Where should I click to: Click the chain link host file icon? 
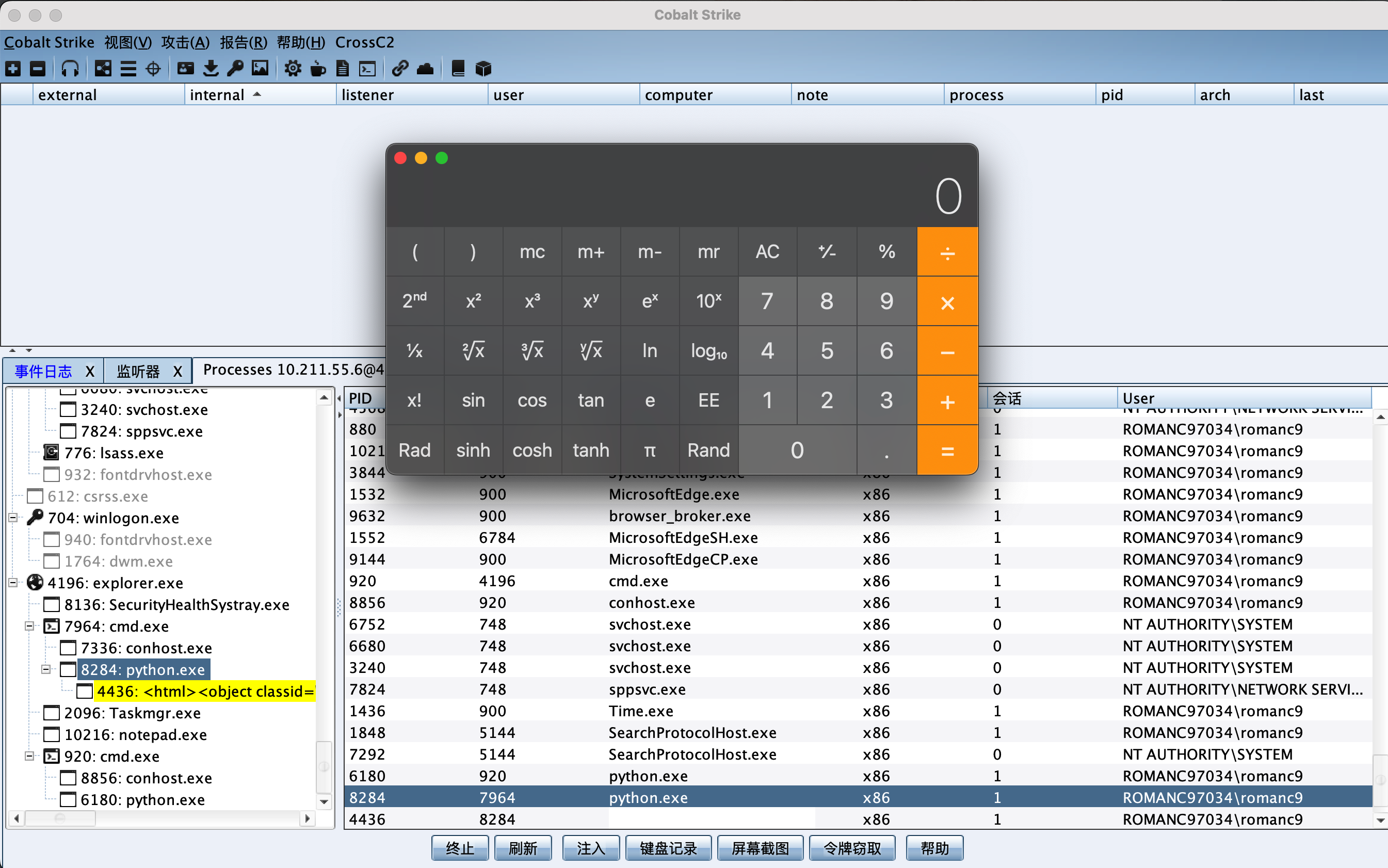click(x=400, y=69)
